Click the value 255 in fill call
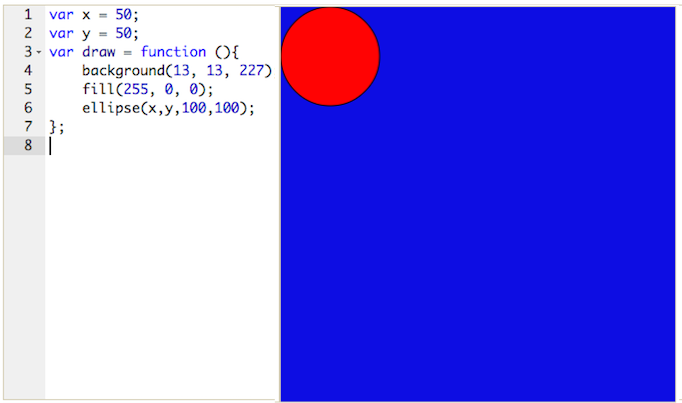682x403 pixels. [136, 89]
